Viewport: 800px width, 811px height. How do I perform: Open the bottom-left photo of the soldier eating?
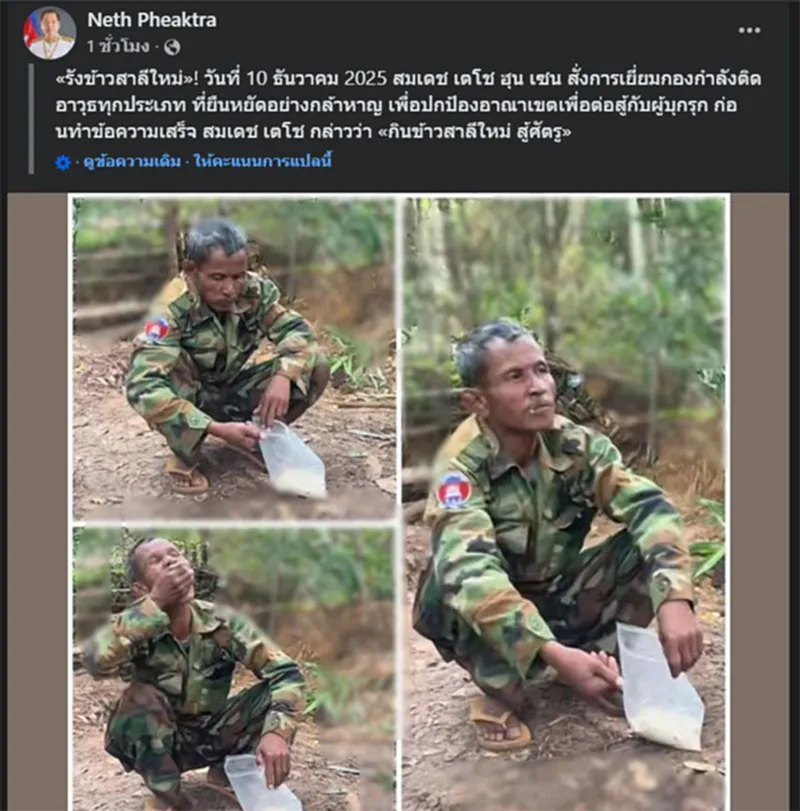click(234, 668)
